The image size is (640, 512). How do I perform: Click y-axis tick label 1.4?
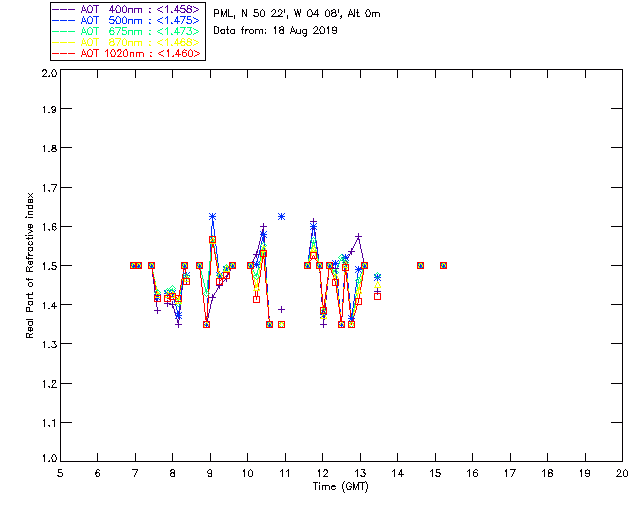click(x=49, y=305)
